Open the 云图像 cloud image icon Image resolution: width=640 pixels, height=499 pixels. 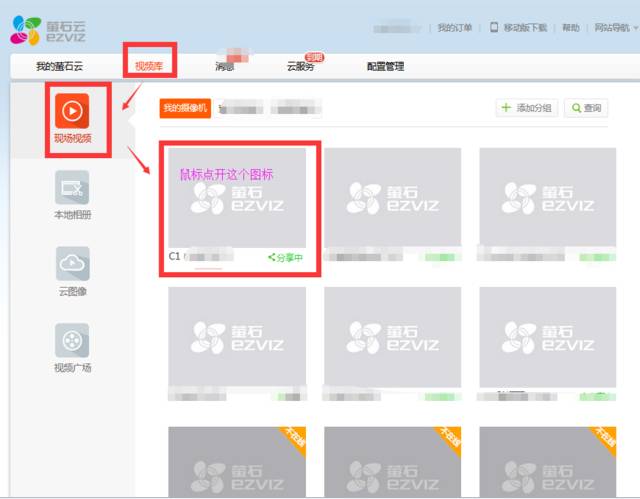pyautogui.click(x=72, y=263)
